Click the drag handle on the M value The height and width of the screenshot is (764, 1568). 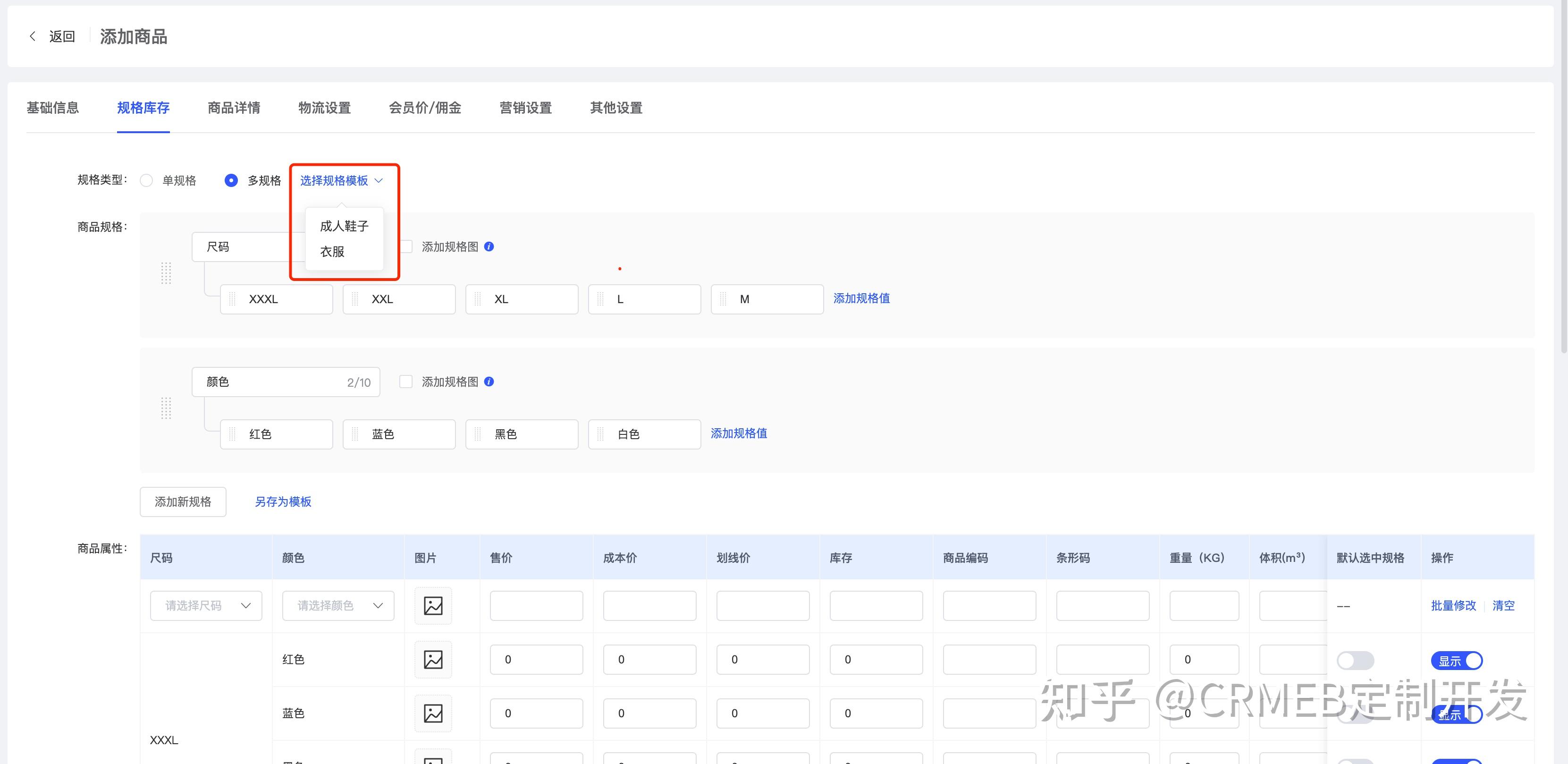pos(723,299)
